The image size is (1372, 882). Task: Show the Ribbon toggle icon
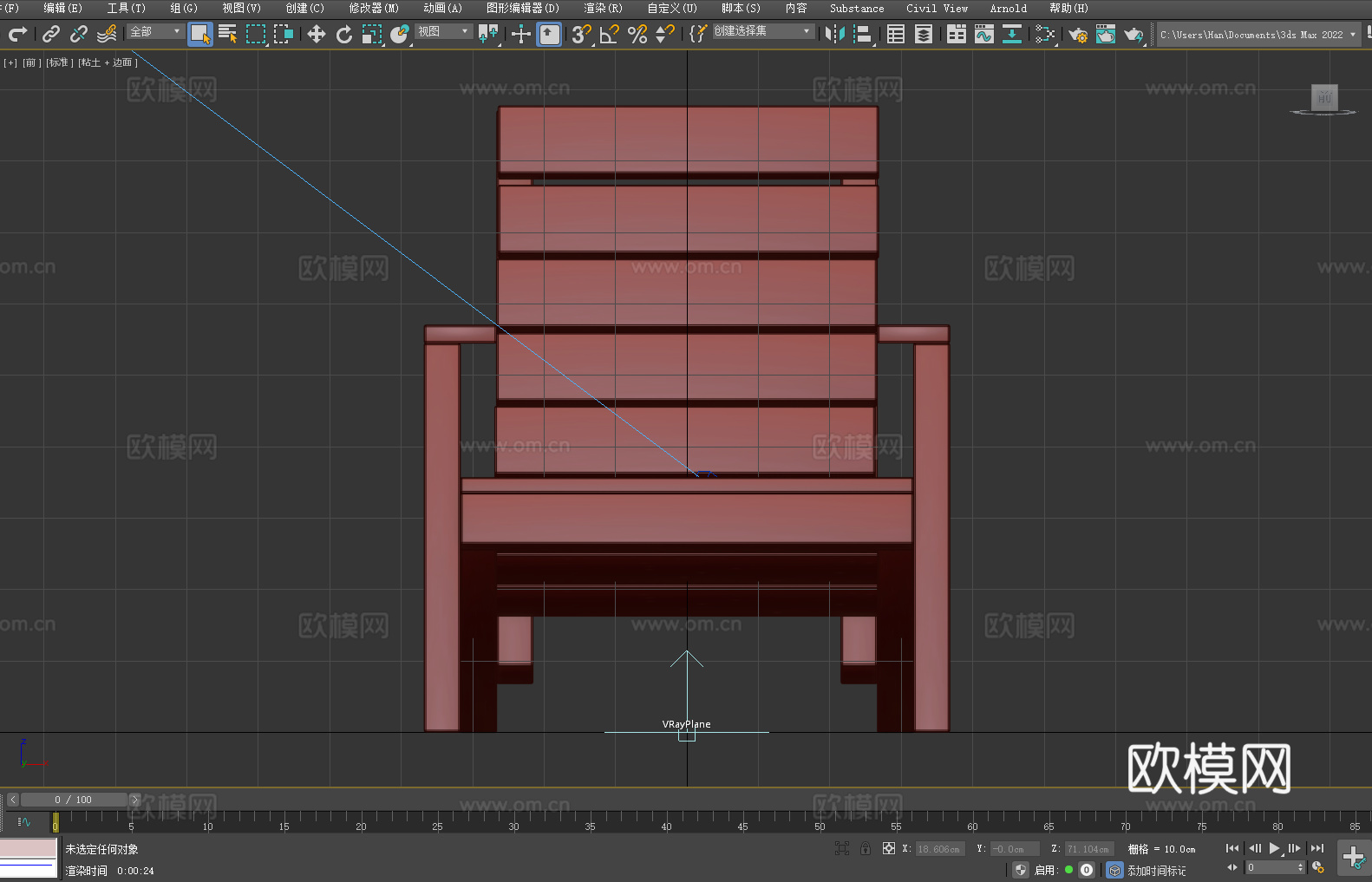(957, 34)
